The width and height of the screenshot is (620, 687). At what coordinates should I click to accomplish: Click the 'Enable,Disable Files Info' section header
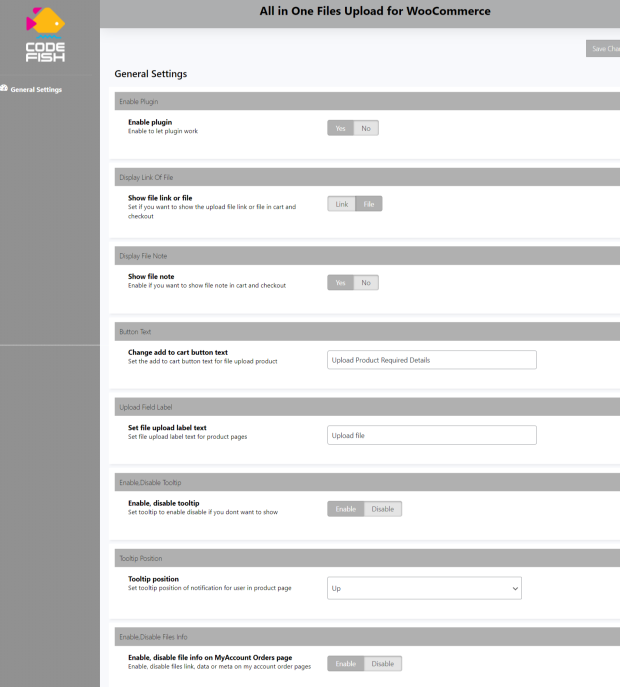pyautogui.click(x=367, y=637)
